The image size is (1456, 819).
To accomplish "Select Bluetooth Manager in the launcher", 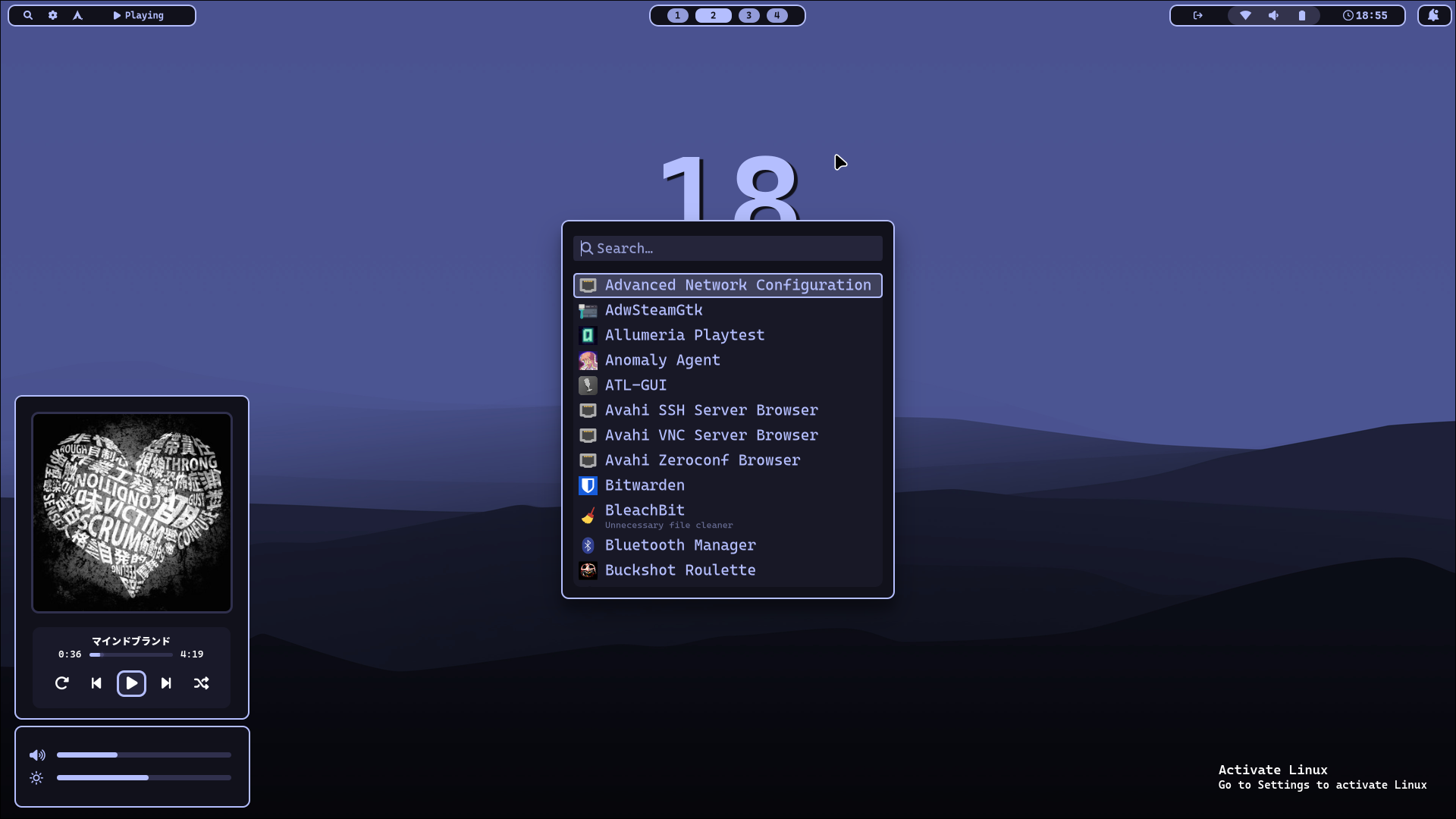I will coord(679,545).
